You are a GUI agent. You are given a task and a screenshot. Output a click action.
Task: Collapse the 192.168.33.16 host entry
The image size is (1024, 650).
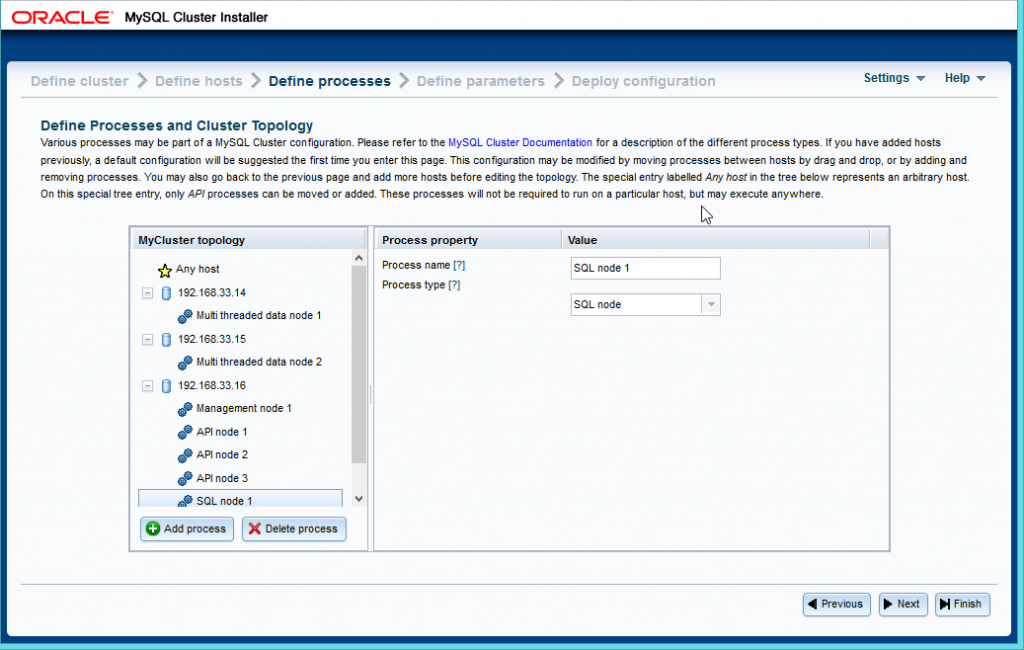(147, 385)
